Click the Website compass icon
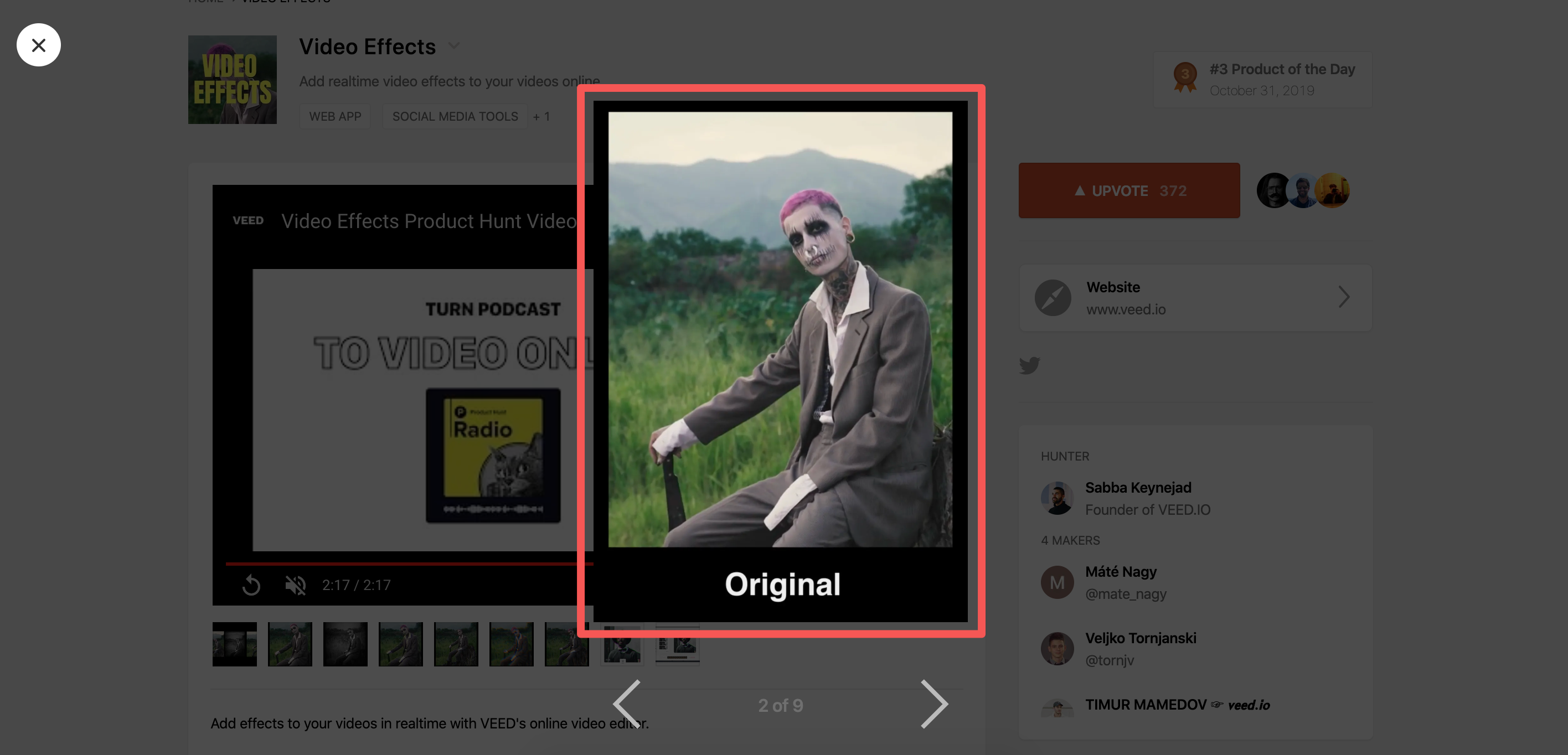 pyautogui.click(x=1053, y=297)
